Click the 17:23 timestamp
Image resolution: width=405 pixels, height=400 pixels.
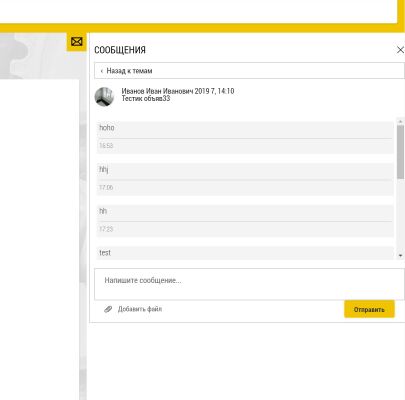(x=106, y=229)
